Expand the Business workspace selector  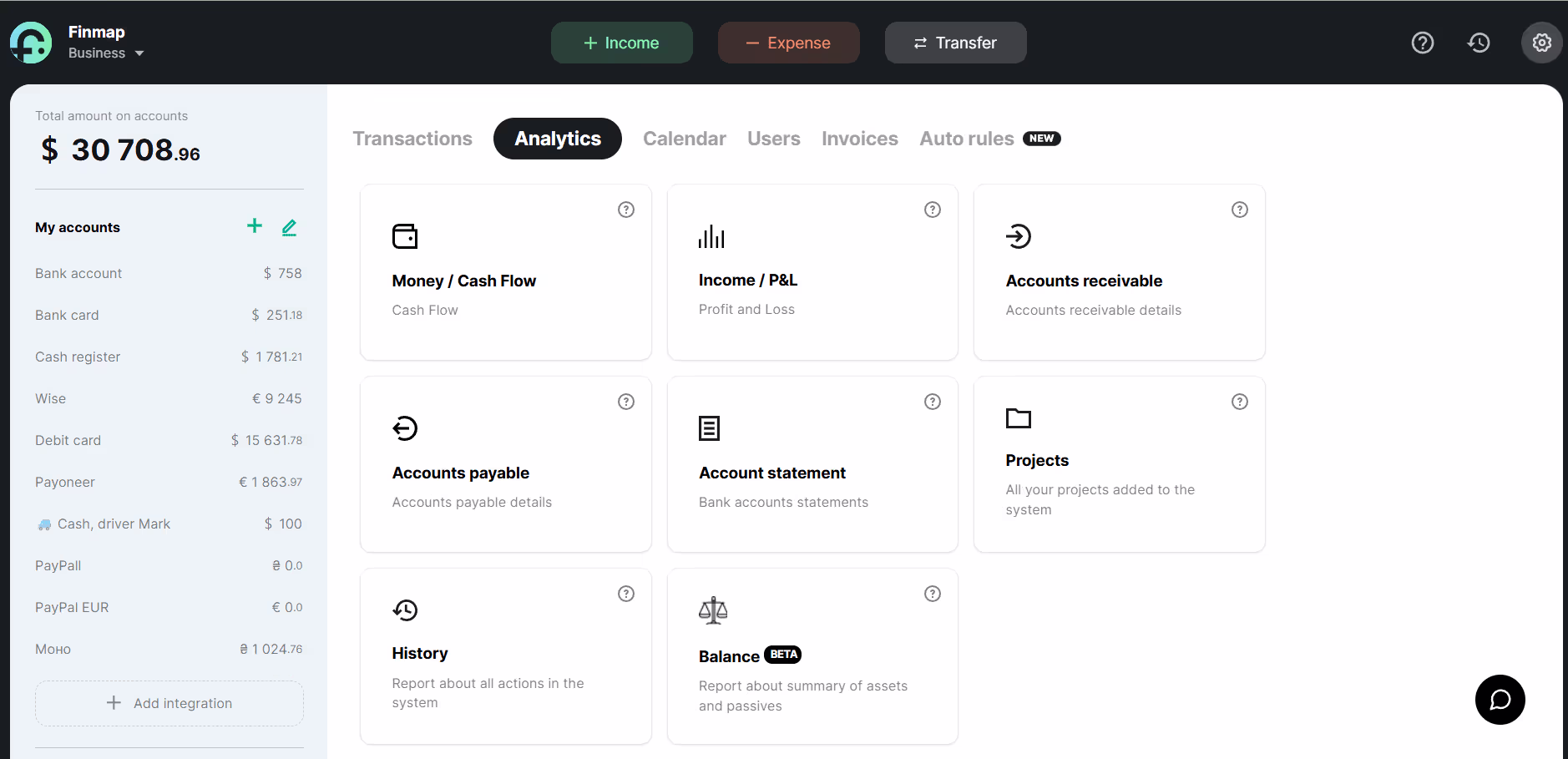[x=106, y=53]
